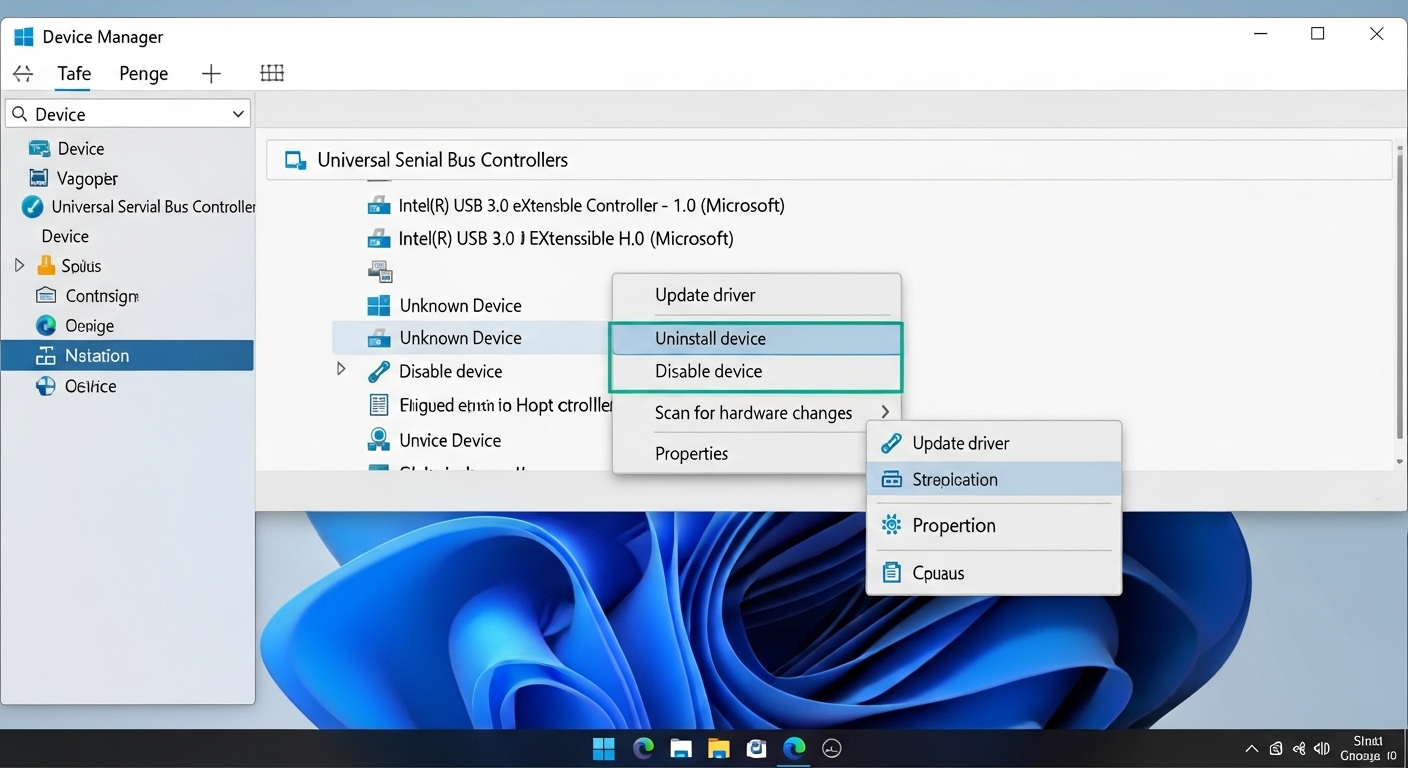This screenshot has width=1408, height=768.
Task: Click the Universal Senial Bus Controllers header icon
Action: tap(295, 160)
